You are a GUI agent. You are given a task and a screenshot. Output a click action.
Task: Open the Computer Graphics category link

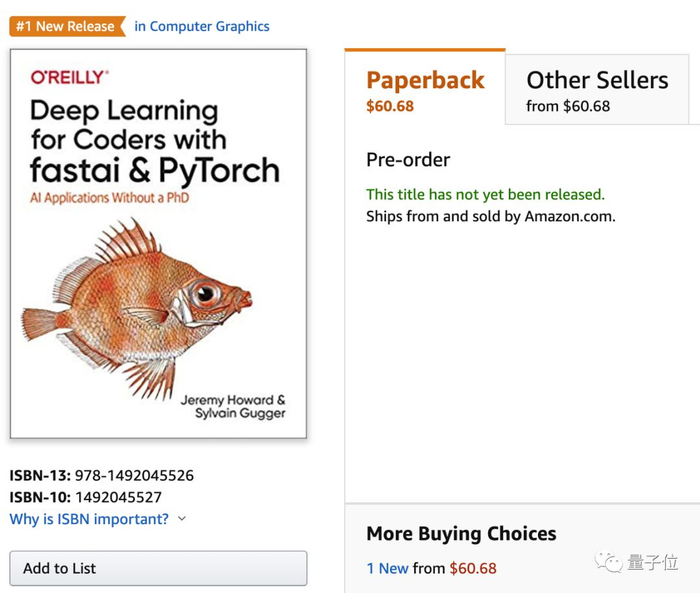click(x=202, y=27)
